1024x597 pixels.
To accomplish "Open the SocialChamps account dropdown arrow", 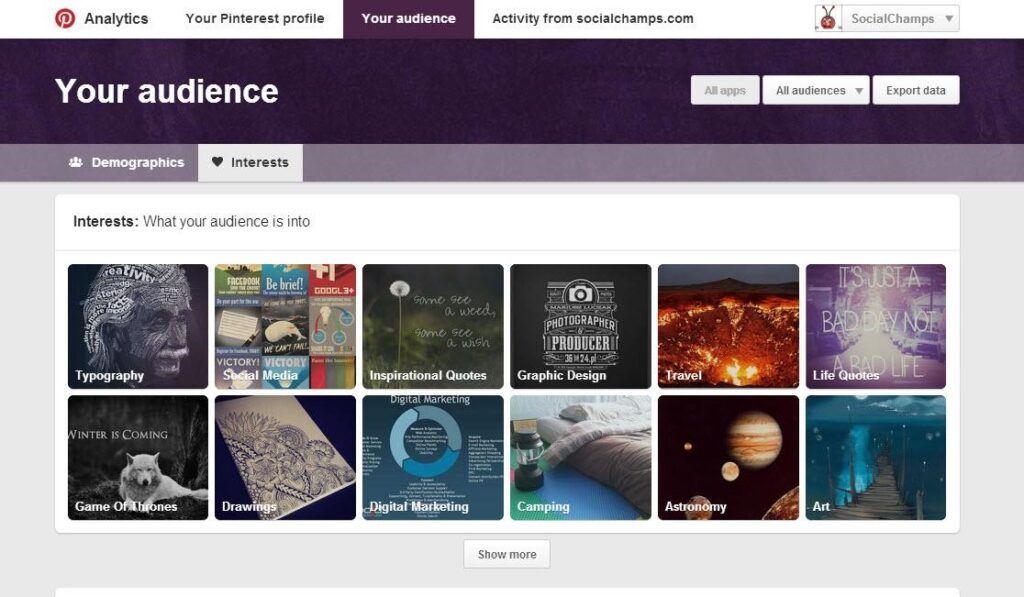I will [x=949, y=19].
